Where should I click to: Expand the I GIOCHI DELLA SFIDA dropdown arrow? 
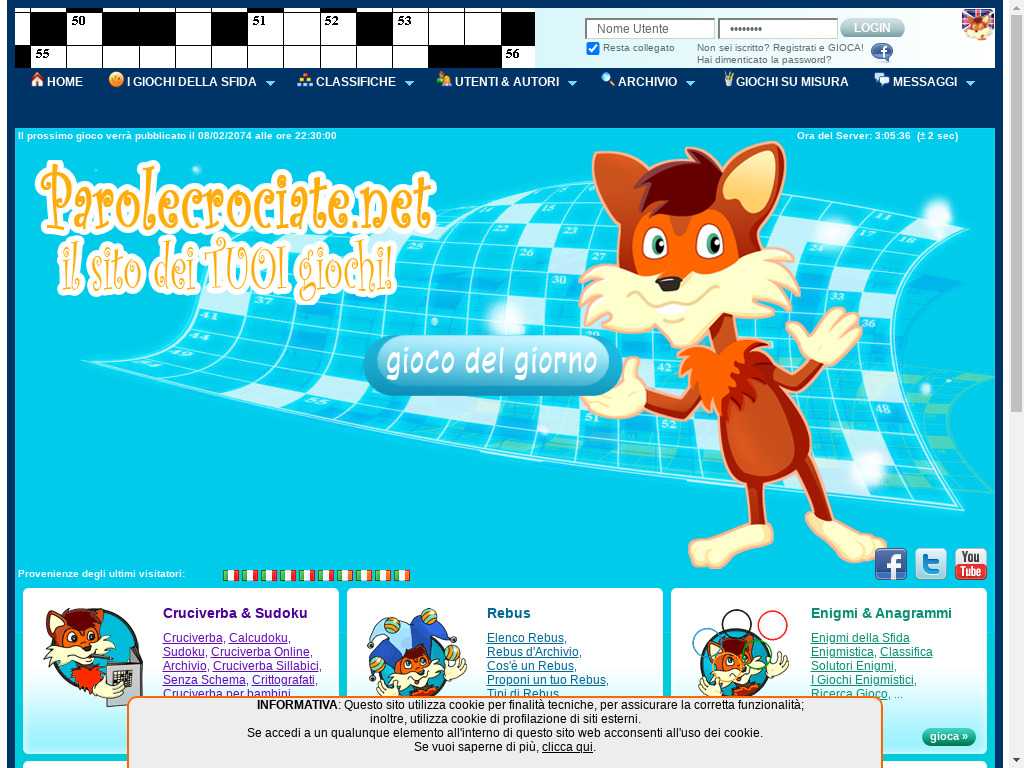point(270,83)
